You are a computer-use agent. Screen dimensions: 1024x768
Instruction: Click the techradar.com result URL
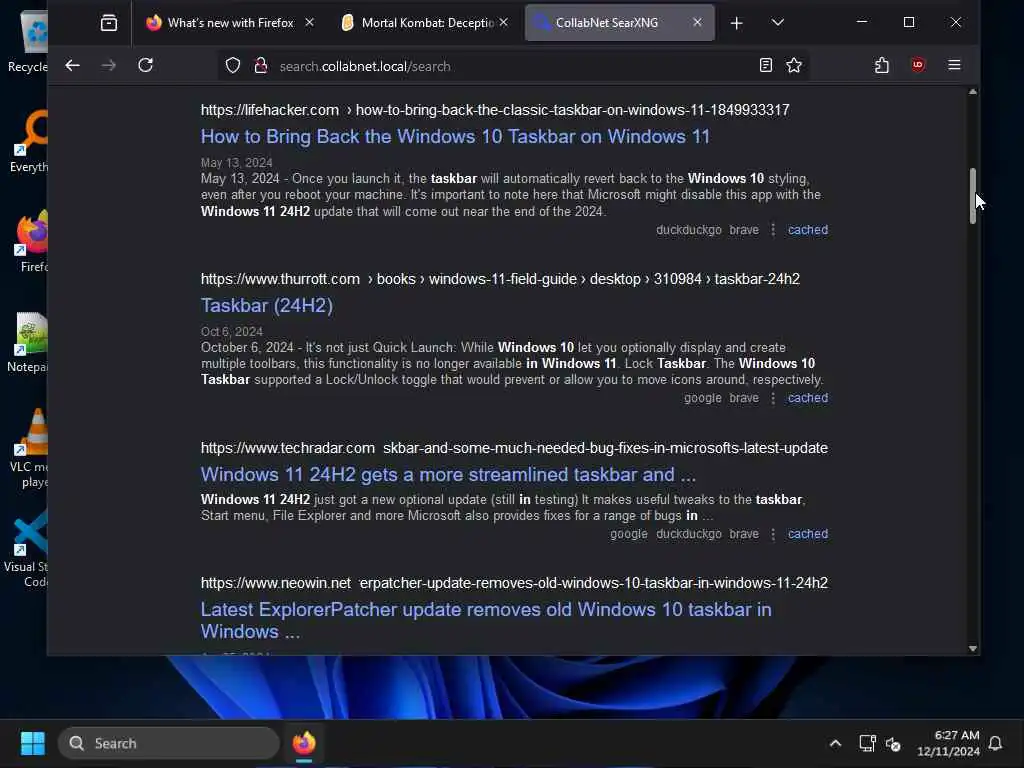click(514, 448)
